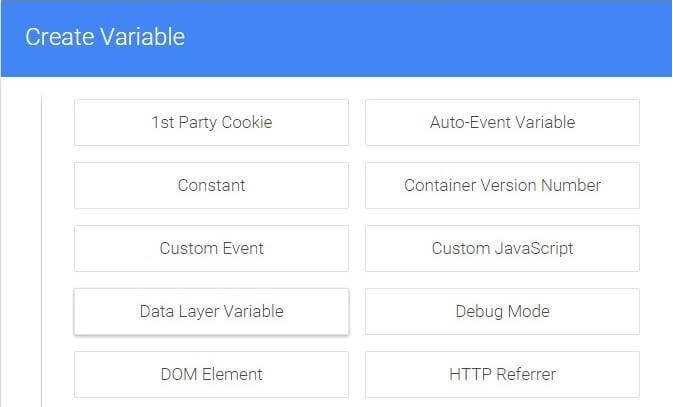Create a variable holding a constant value

[x=211, y=185]
